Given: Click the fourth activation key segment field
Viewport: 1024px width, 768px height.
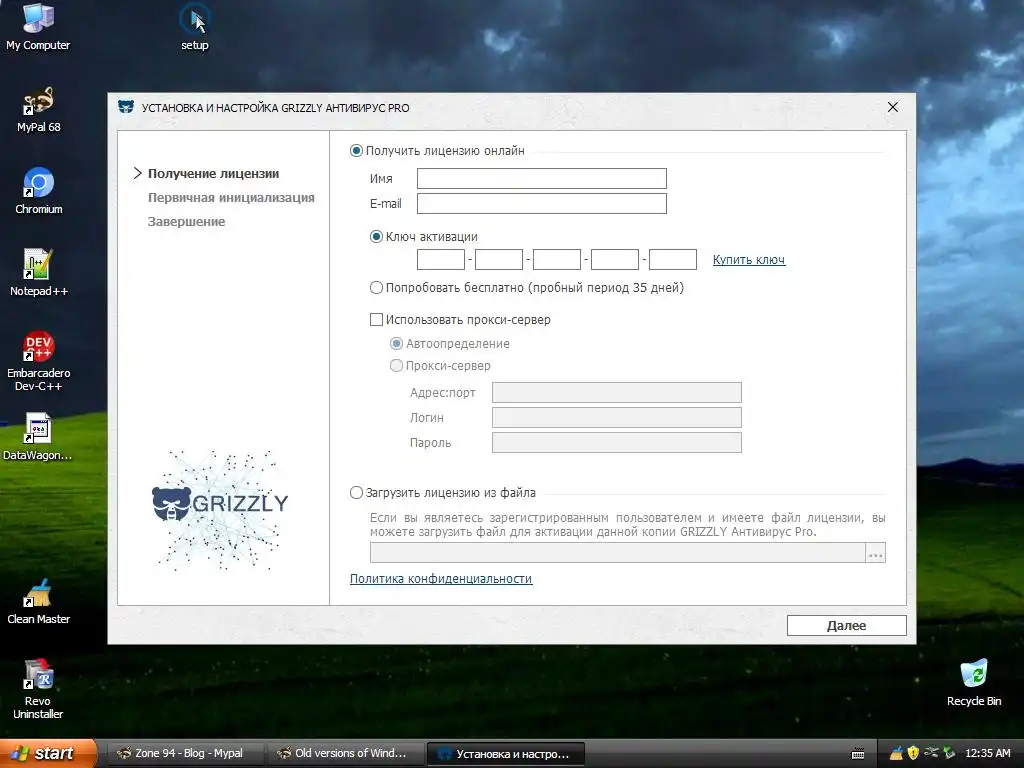Looking at the screenshot, I should tap(615, 259).
